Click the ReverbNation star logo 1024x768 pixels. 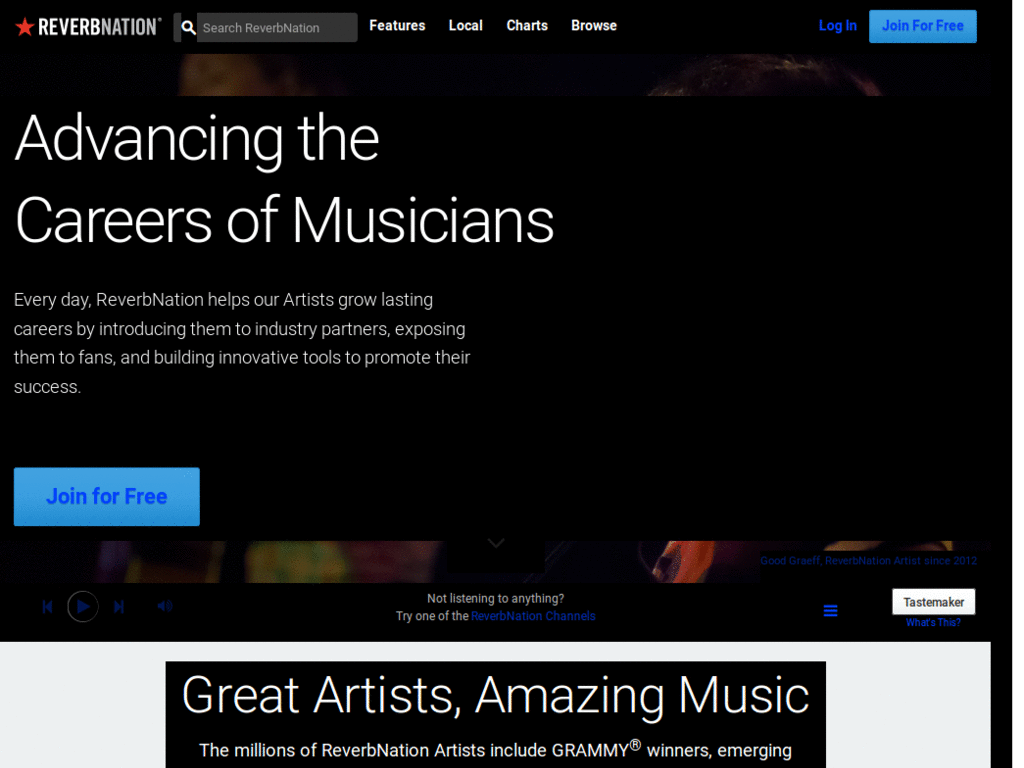(x=88, y=27)
